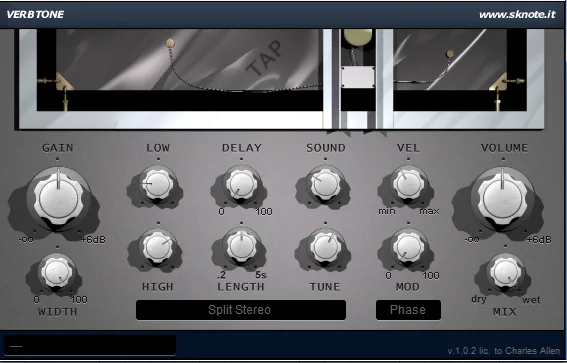Click the VERBTONE title text
Image resolution: width=567 pixels, height=363 pixels.
[35, 14]
